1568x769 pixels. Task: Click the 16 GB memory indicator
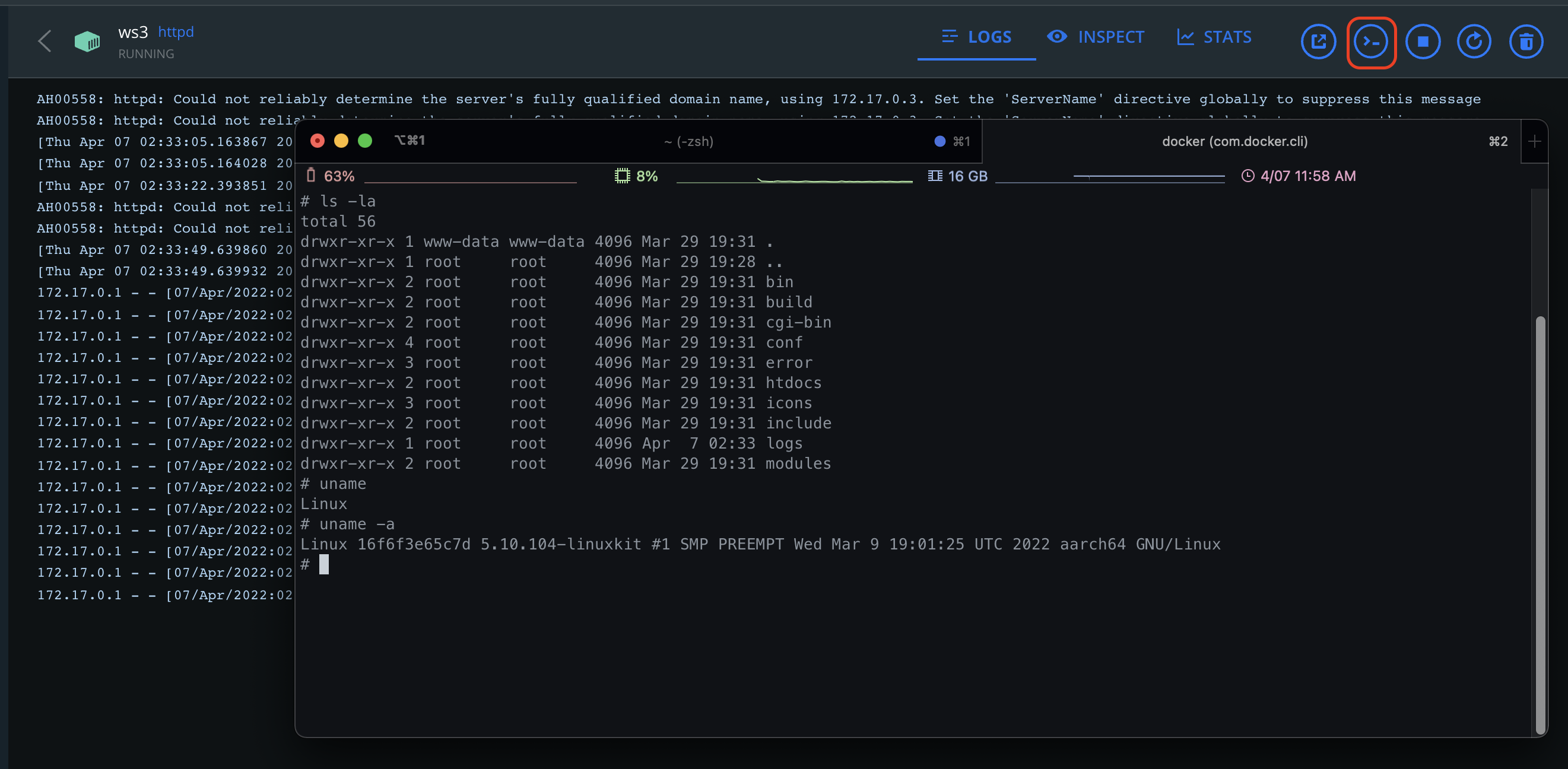click(957, 176)
